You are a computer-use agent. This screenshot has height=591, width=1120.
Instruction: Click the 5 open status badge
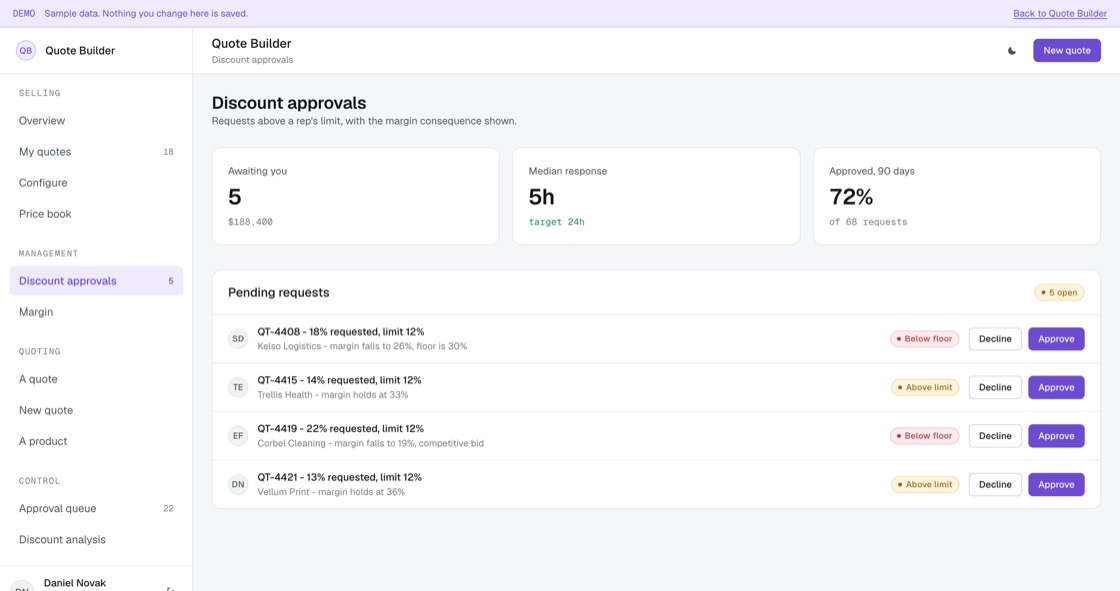[1059, 292]
